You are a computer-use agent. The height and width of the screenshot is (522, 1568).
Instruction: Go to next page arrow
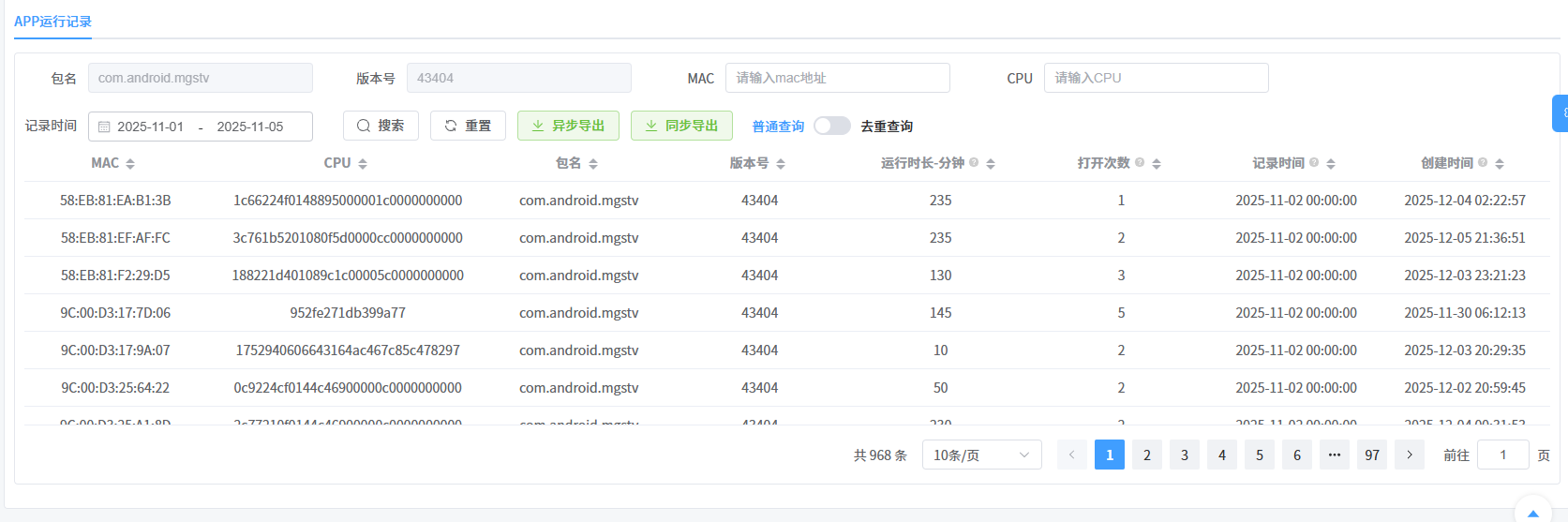pyautogui.click(x=1410, y=455)
